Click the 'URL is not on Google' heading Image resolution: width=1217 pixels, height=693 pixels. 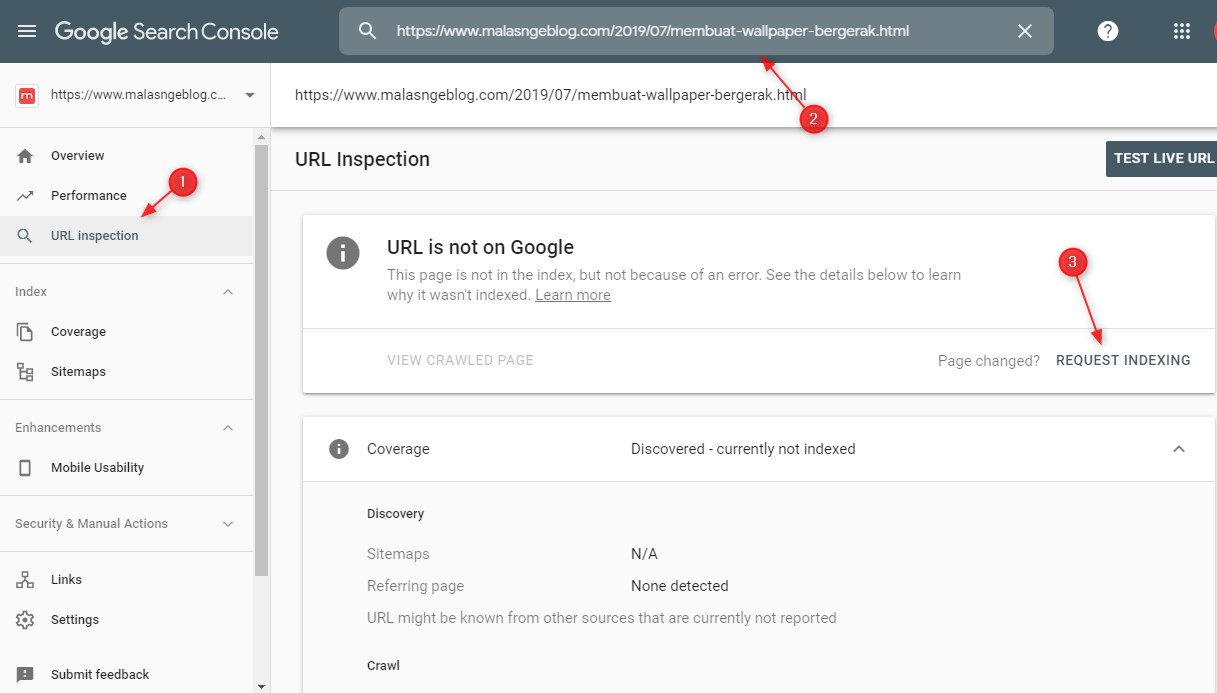pos(480,247)
